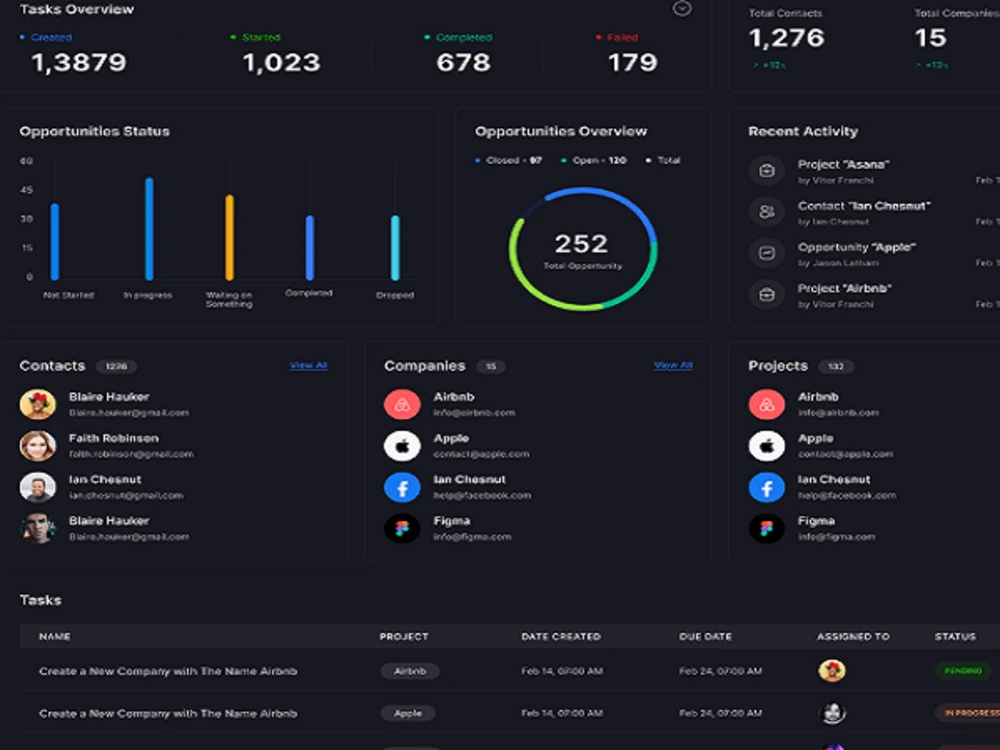Sort by the DUE DATE column header
The image size is (1000, 750).
coord(705,636)
